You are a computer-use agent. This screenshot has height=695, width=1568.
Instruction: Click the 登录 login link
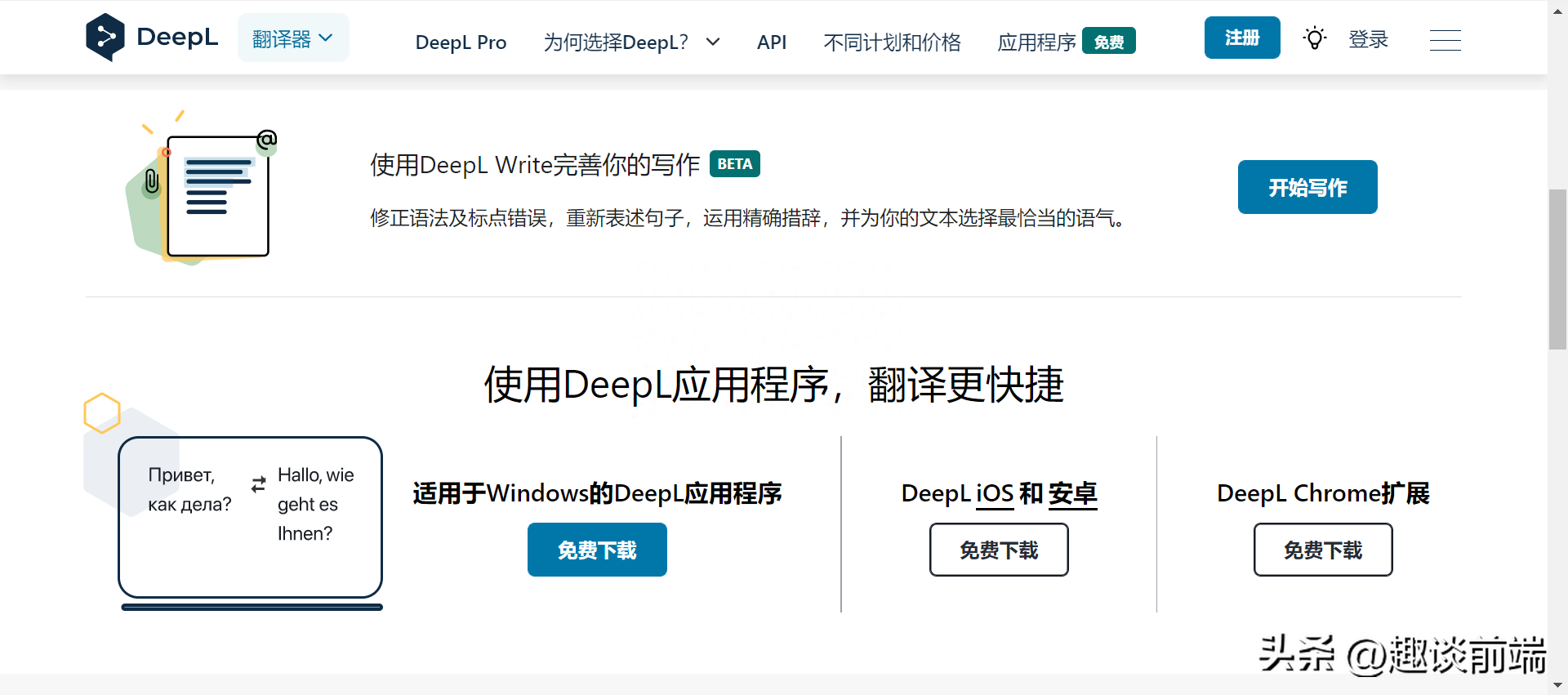click(1369, 39)
